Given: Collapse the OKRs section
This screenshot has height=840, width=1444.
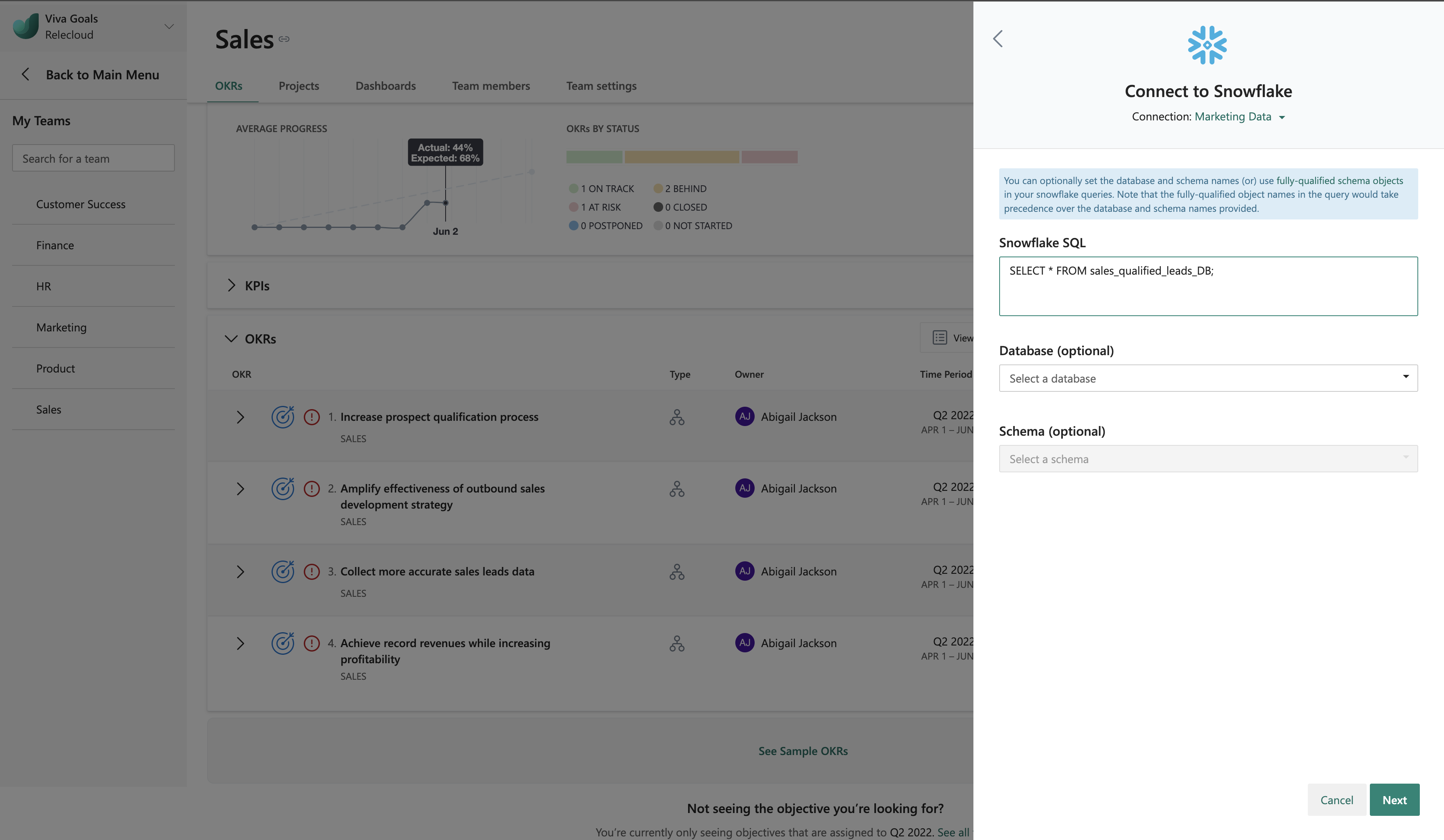Looking at the screenshot, I should point(231,338).
